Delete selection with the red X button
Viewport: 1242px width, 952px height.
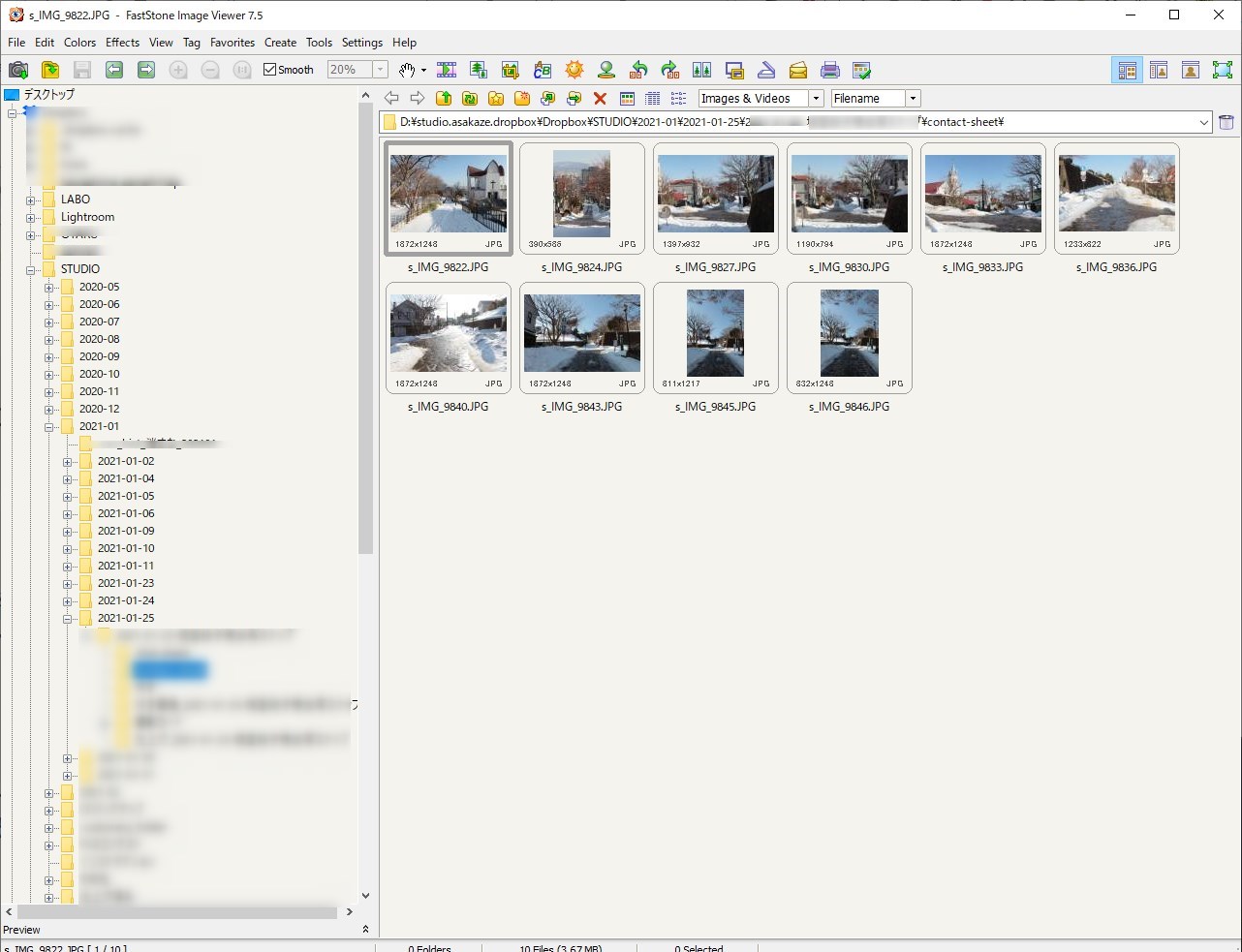(600, 98)
